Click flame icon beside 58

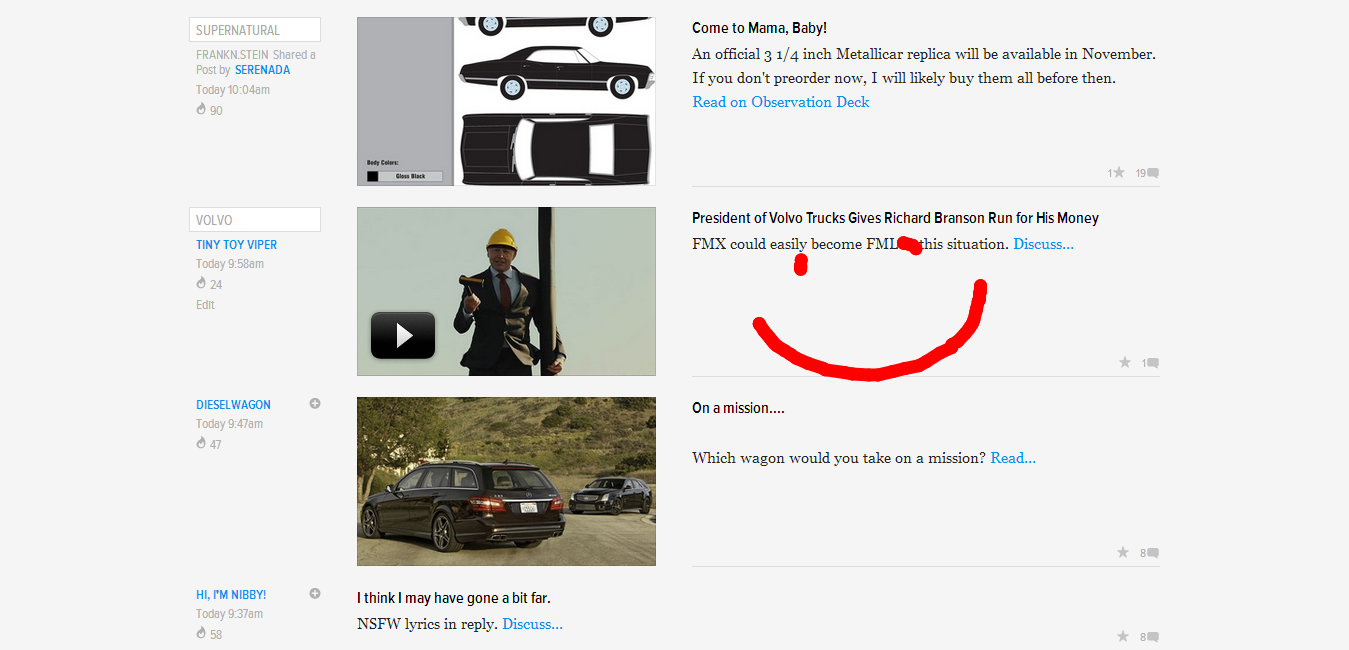pos(201,634)
